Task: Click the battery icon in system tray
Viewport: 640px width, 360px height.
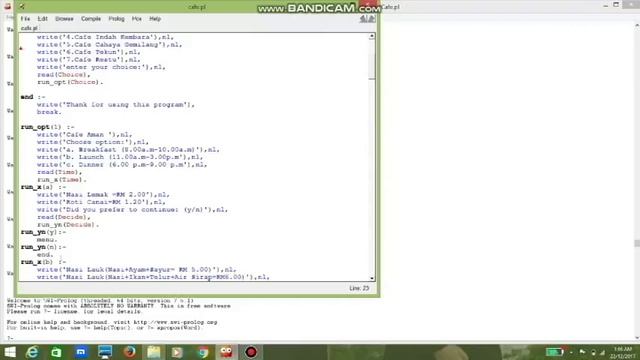Action: [554, 352]
